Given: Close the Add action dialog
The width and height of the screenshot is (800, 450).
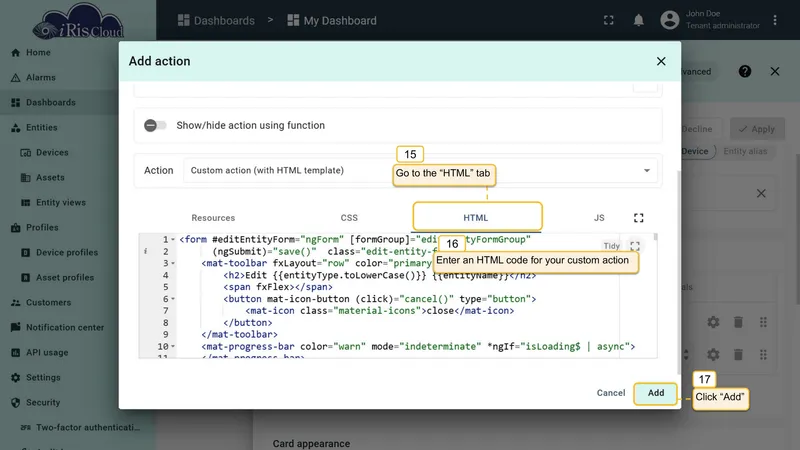Looking at the screenshot, I should 661,61.
